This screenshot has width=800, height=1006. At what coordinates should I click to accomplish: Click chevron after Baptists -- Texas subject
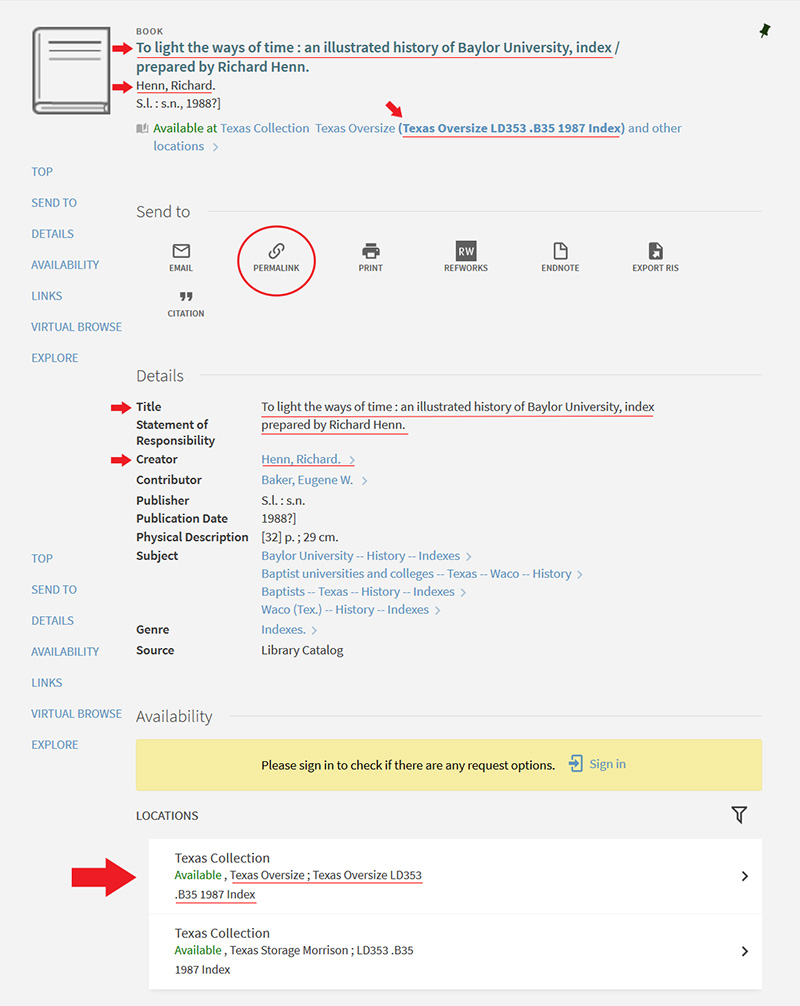pos(463,592)
